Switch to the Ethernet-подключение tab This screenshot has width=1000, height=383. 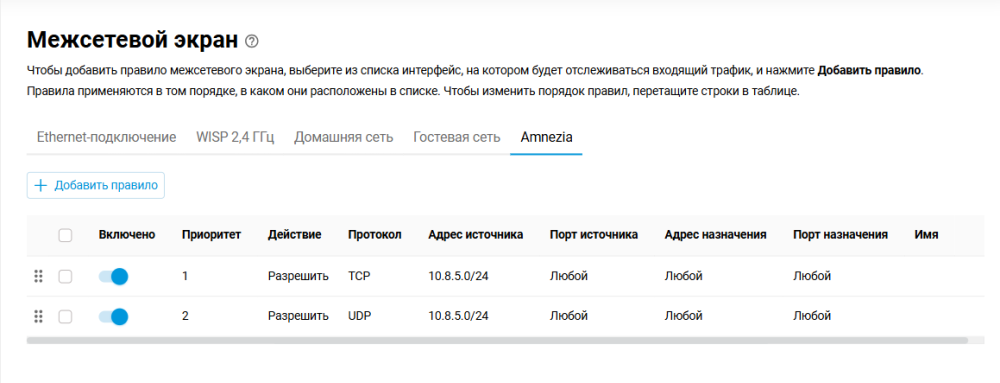point(107,137)
